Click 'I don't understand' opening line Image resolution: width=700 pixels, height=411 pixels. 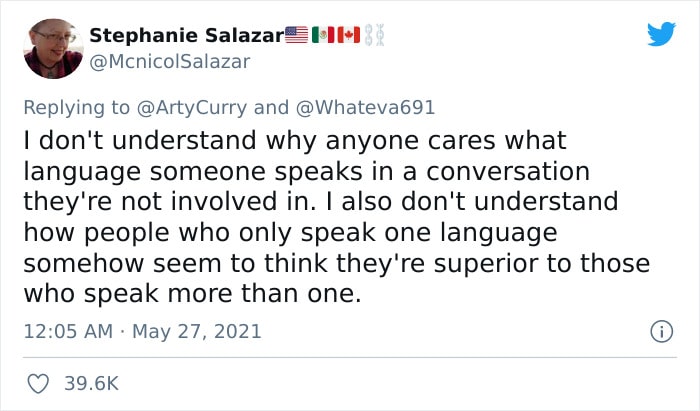[140, 141]
